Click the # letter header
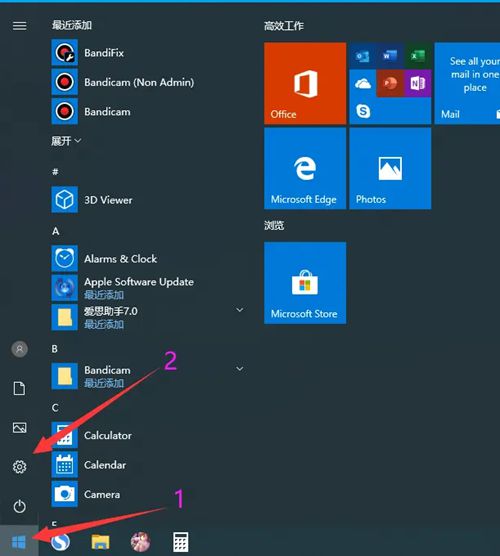This screenshot has width=500, height=556. 55,172
